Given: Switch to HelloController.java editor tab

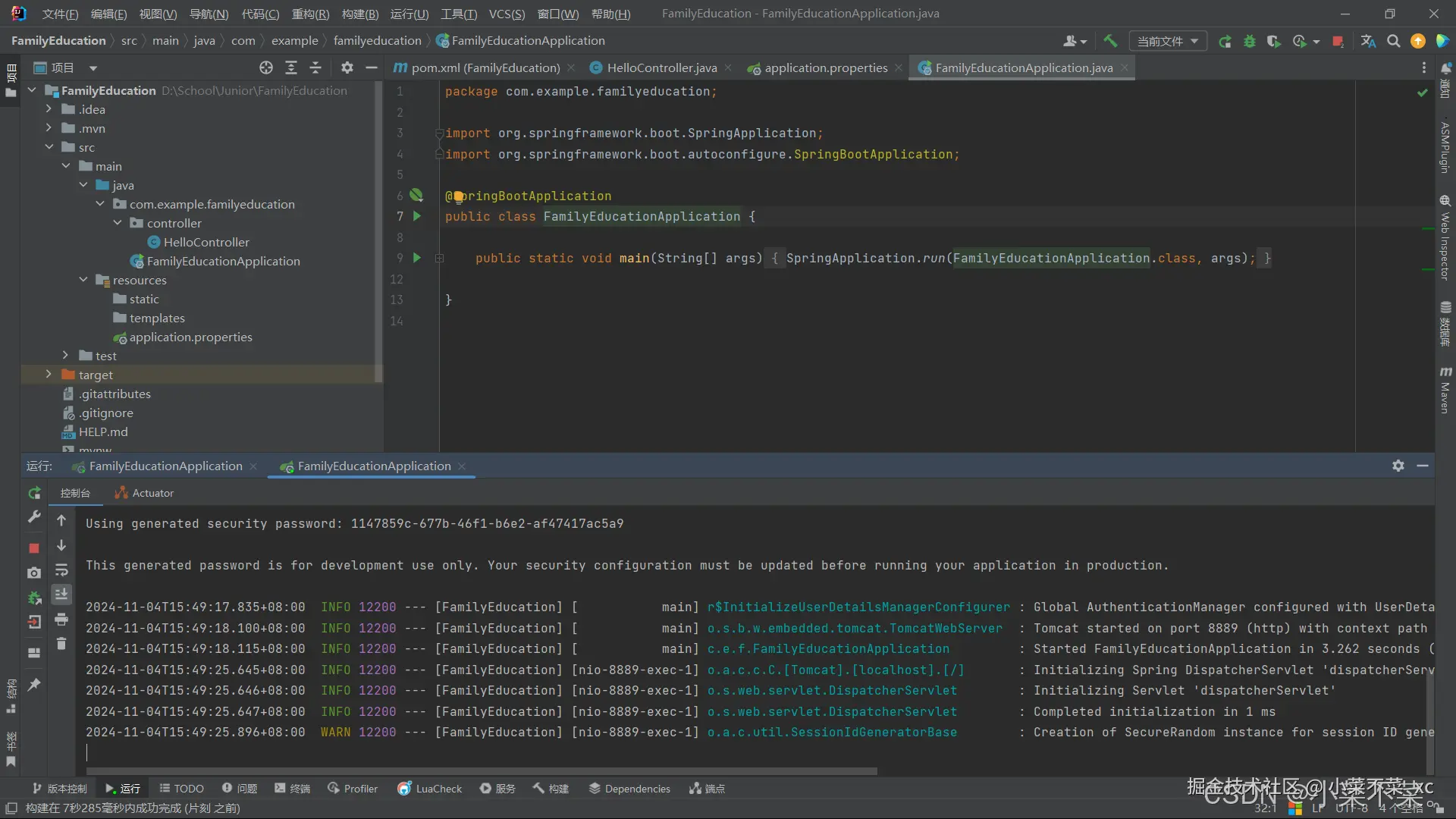Looking at the screenshot, I should tap(661, 67).
